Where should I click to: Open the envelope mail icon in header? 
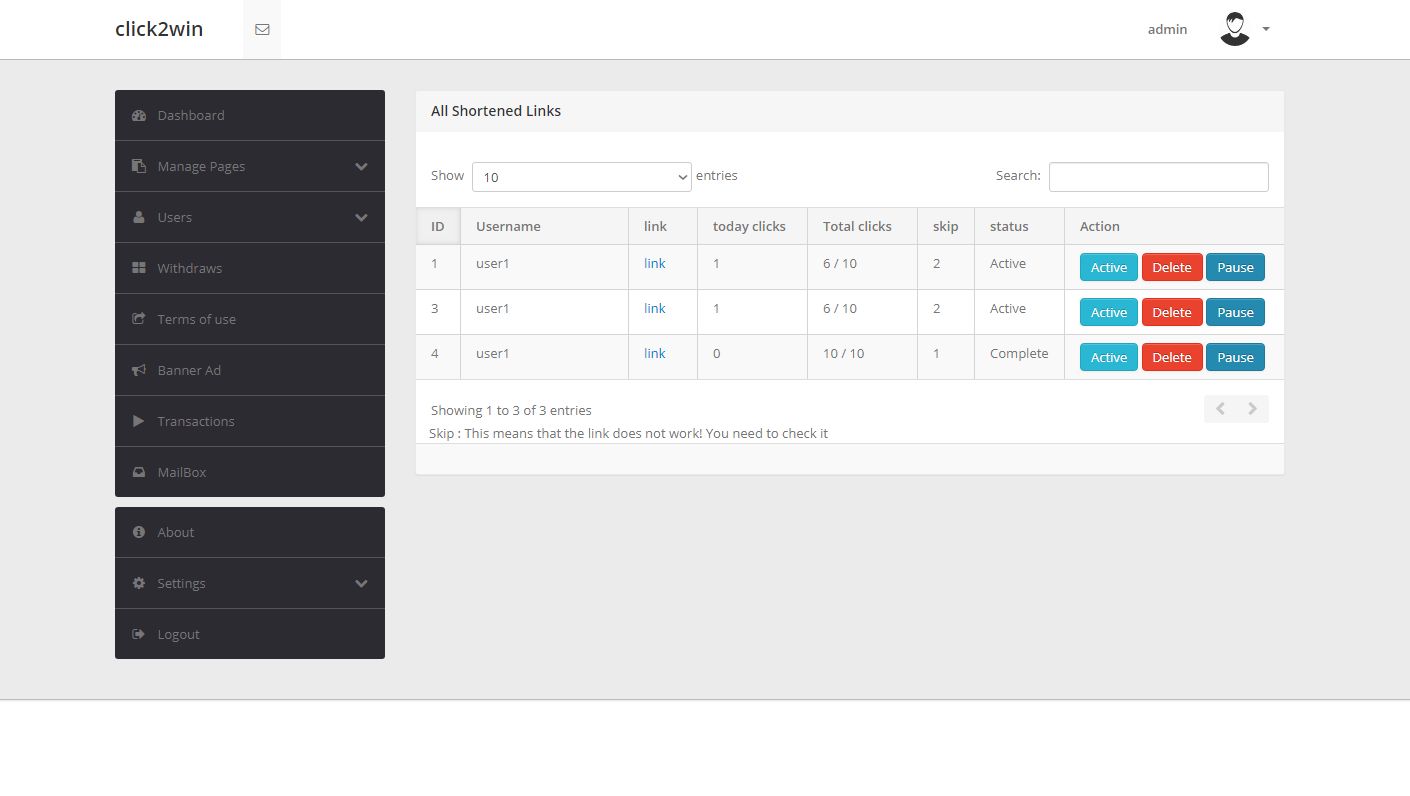coord(262,30)
